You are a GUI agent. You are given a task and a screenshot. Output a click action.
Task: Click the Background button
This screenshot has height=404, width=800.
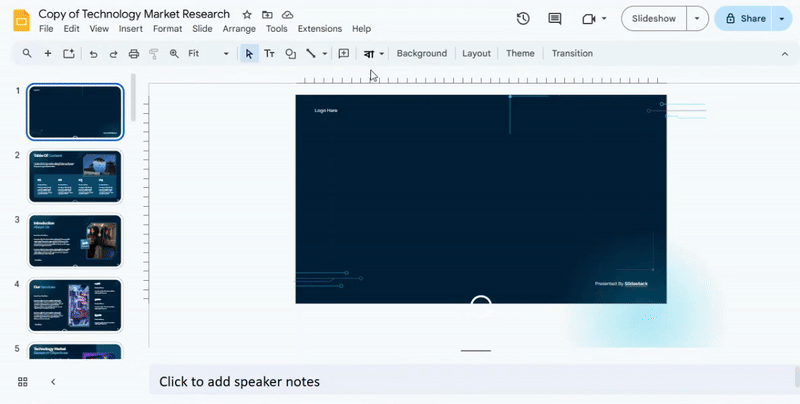(x=421, y=54)
